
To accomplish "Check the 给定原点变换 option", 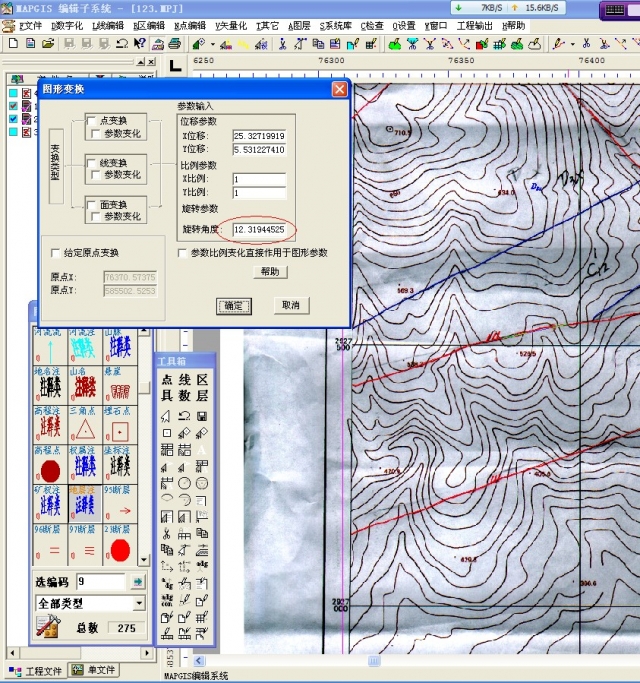I will (x=57, y=253).
